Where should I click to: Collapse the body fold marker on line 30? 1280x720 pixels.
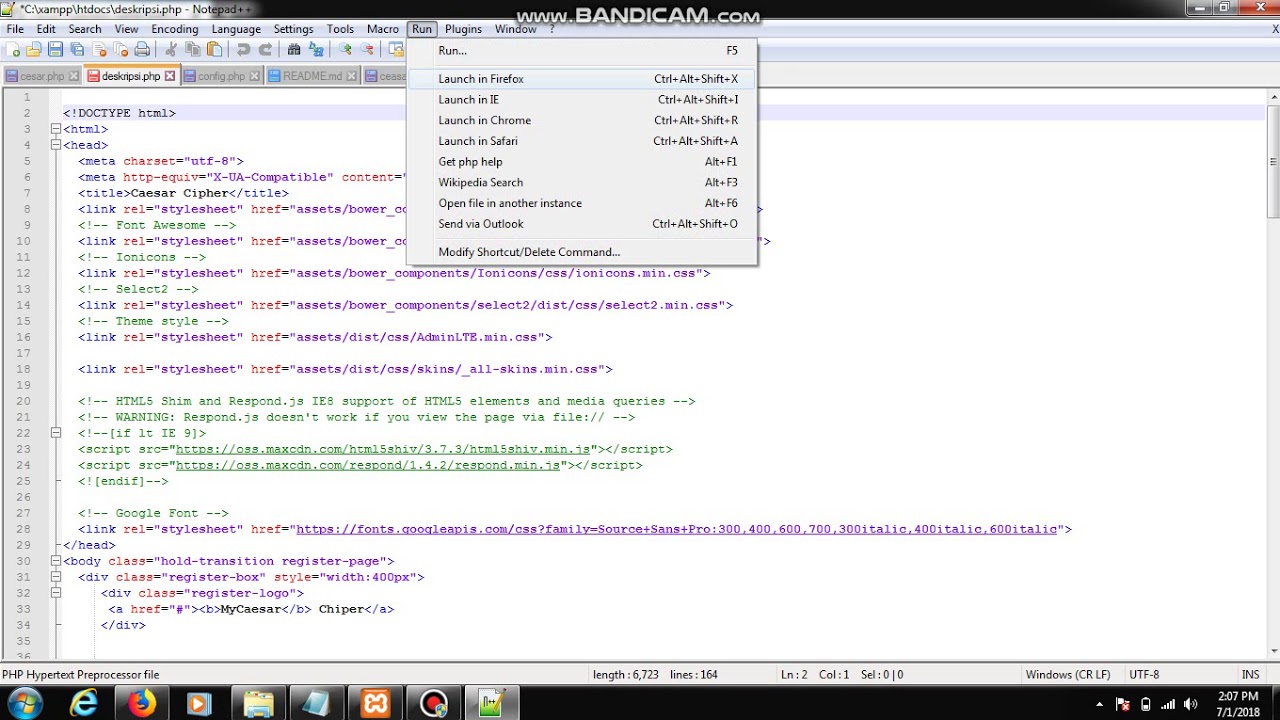55,561
